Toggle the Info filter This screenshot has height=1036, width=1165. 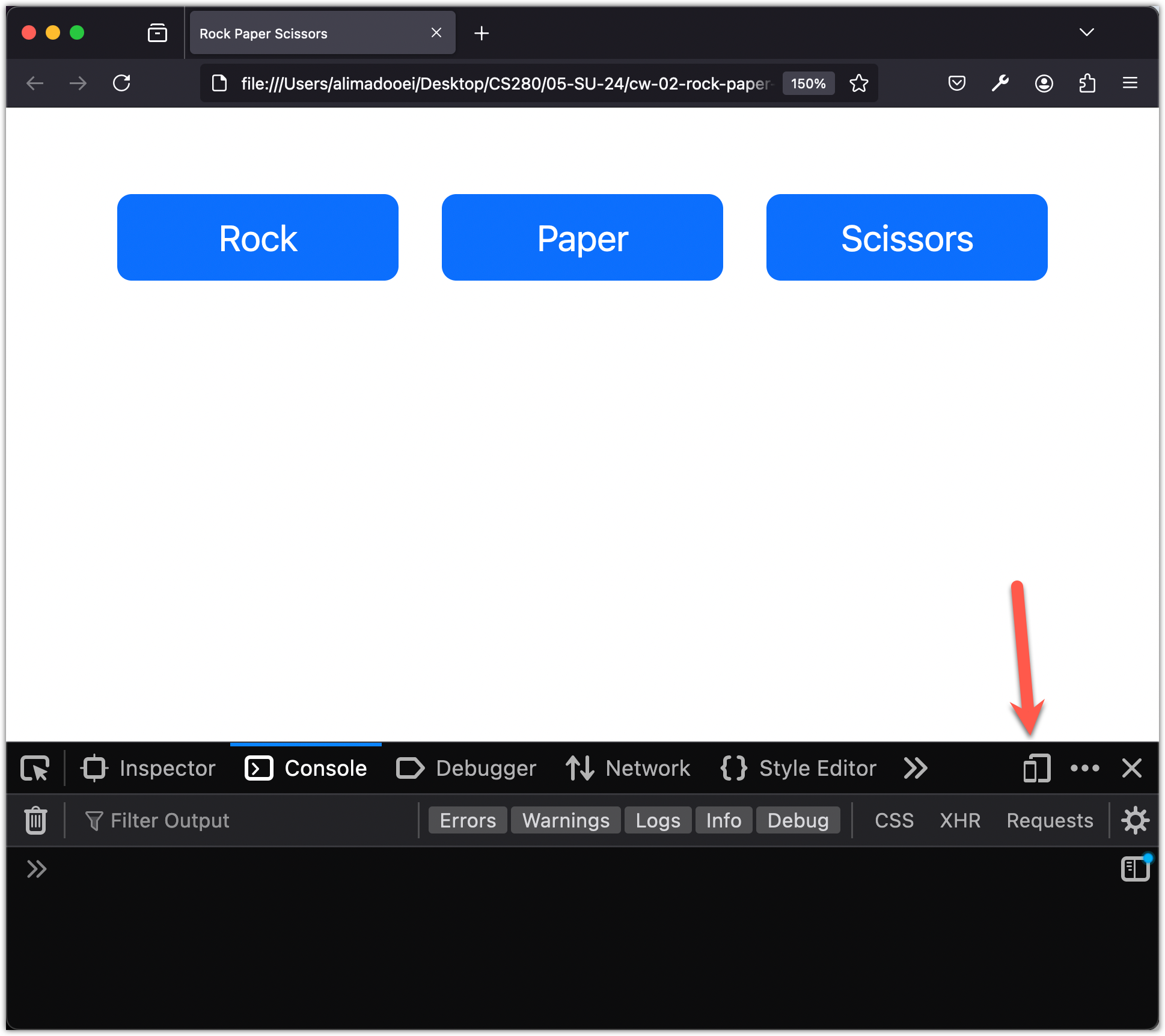(x=724, y=820)
